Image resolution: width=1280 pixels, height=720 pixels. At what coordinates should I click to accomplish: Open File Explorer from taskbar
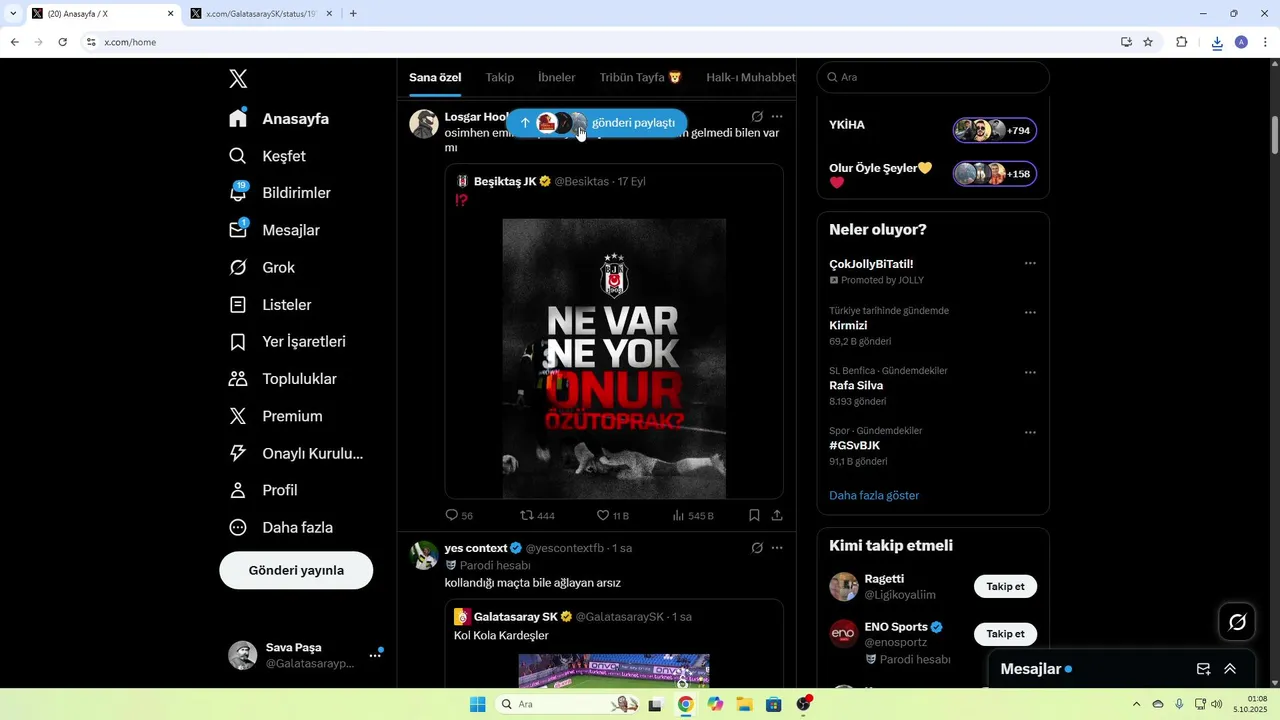point(744,704)
